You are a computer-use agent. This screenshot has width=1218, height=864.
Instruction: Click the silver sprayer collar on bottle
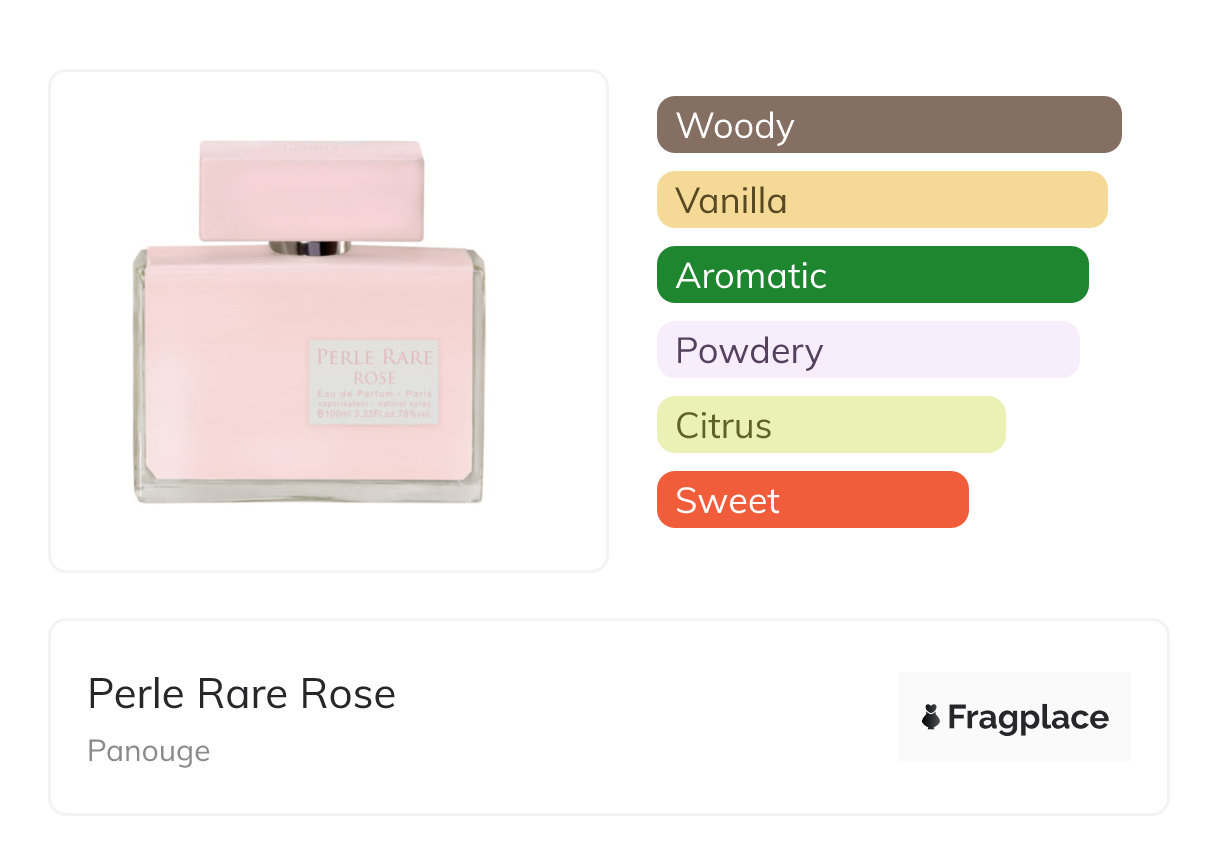[310, 247]
